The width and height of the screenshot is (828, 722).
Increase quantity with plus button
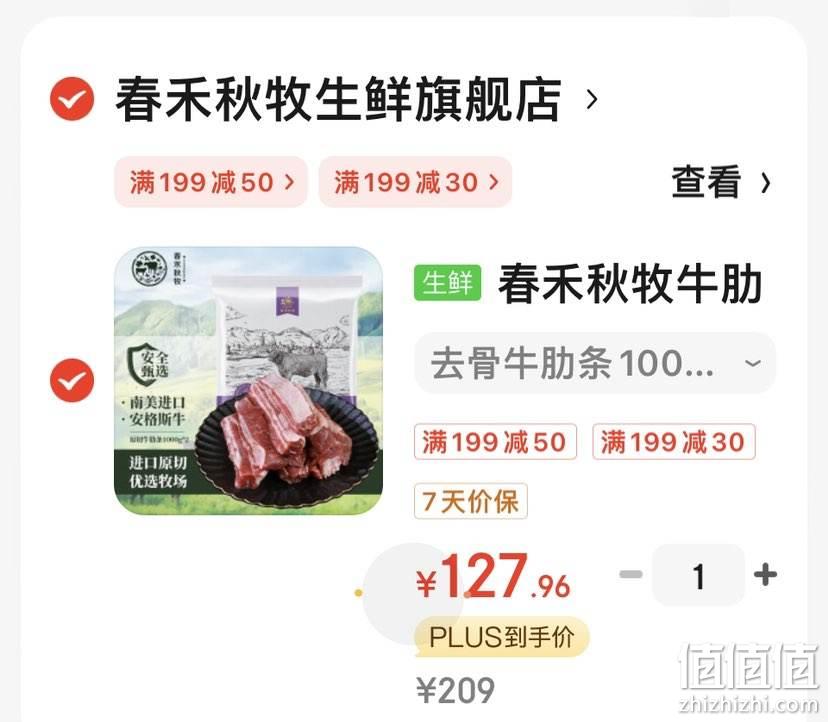pos(765,574)
